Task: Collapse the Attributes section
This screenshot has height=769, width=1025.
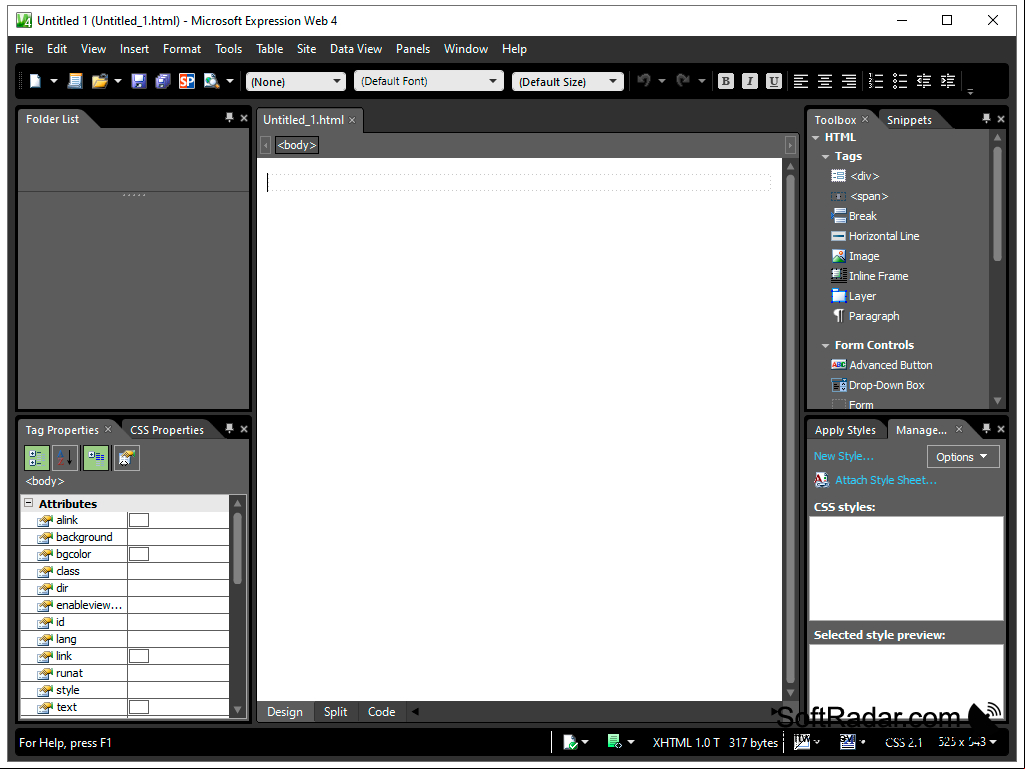Action: click(x=29, y=503)
